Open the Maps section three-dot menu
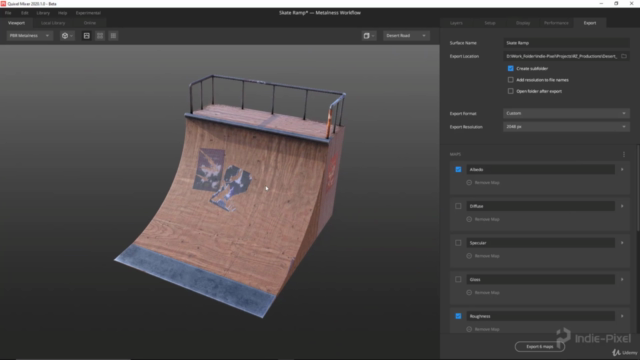 [624, 154]
